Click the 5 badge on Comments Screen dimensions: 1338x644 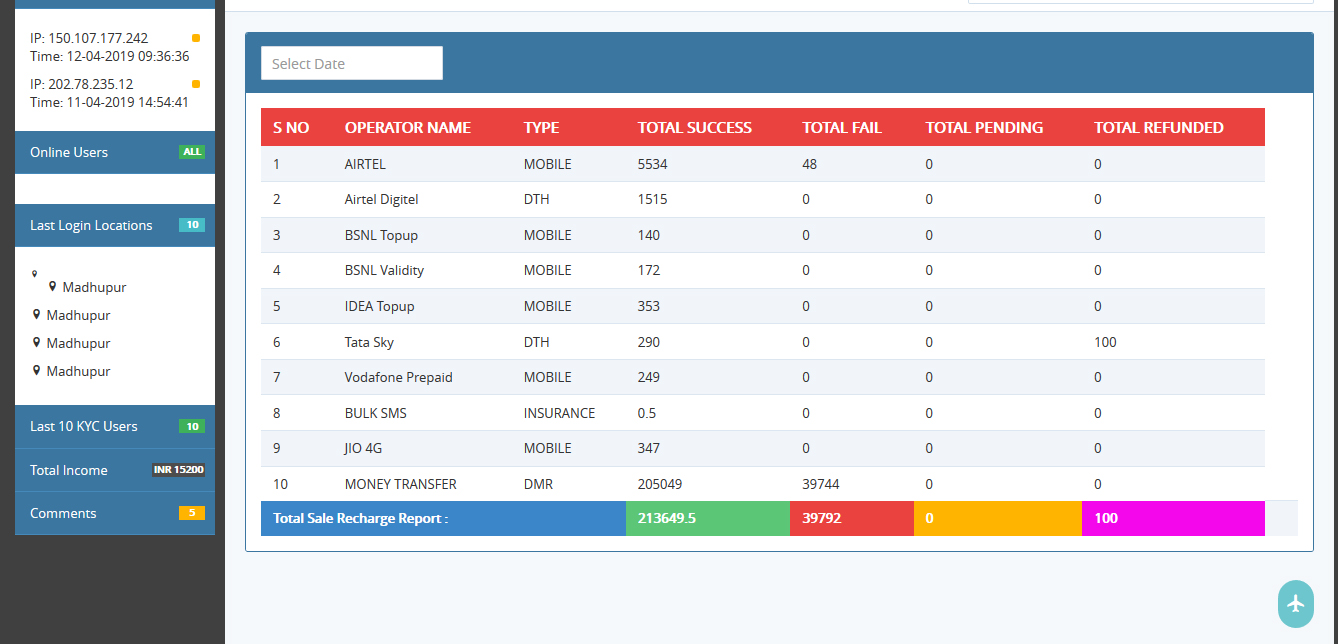pos(192,513)
